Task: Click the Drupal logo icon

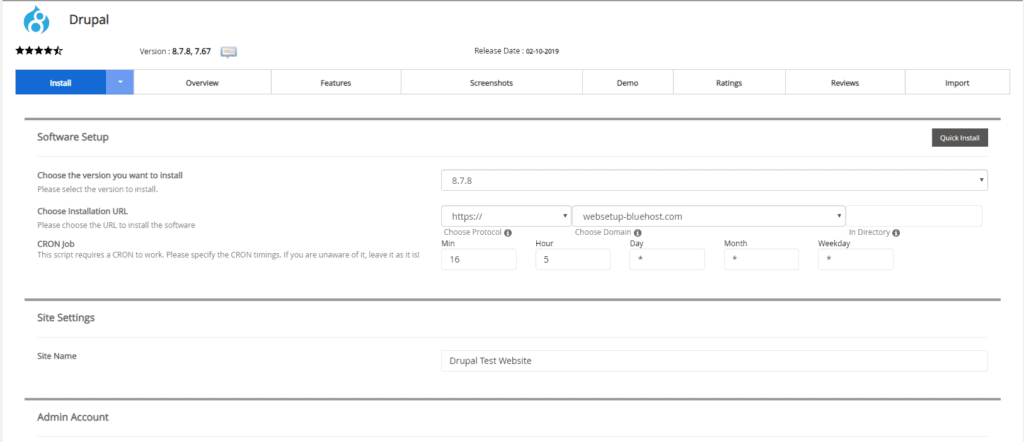Action: click(x=36, y=20)
